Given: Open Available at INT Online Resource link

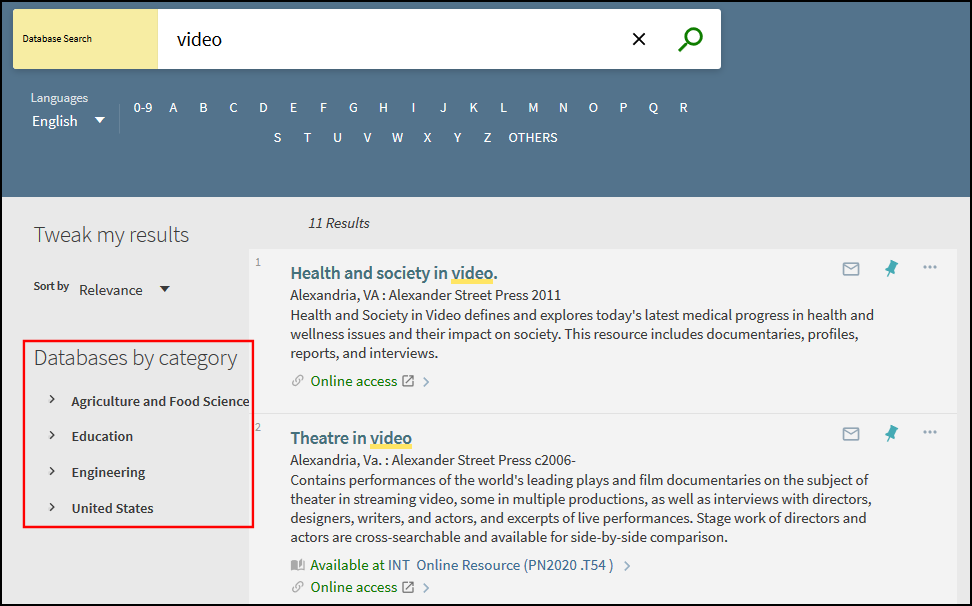Looking at the screenshot, I should (461, 565).
